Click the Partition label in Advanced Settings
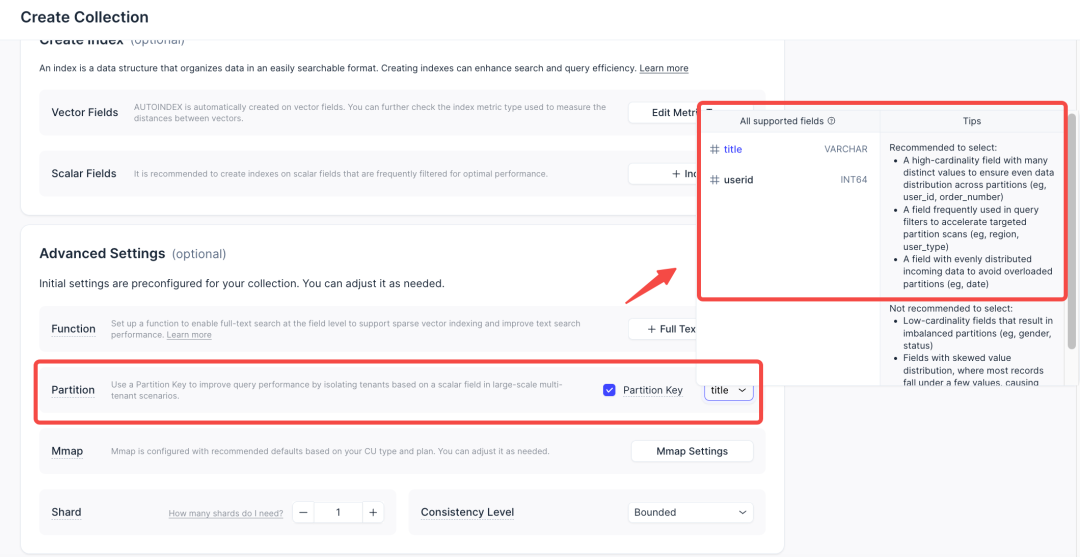 (73, 390)
